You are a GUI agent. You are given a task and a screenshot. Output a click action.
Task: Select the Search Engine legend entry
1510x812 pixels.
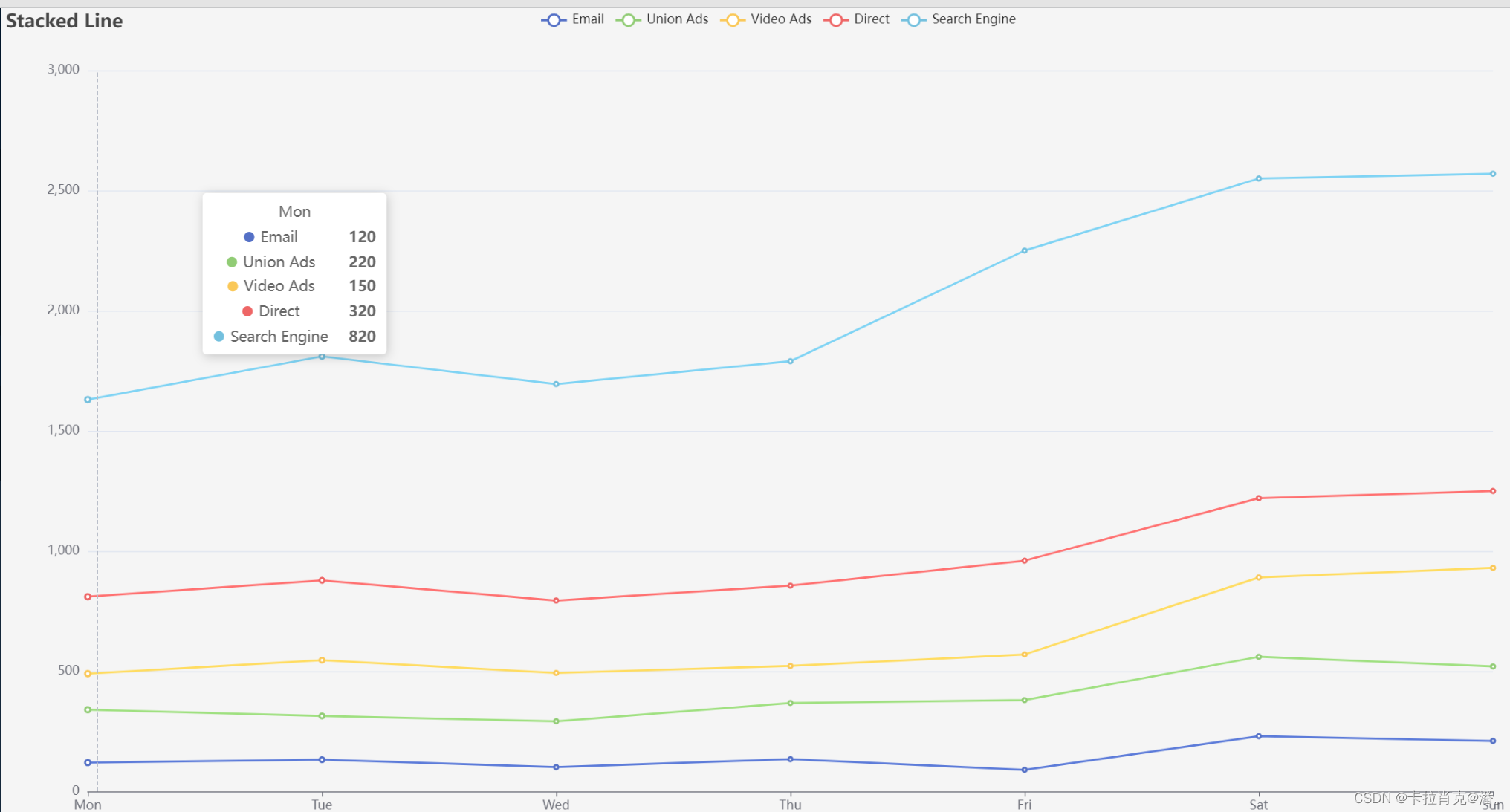pos(973,19)
